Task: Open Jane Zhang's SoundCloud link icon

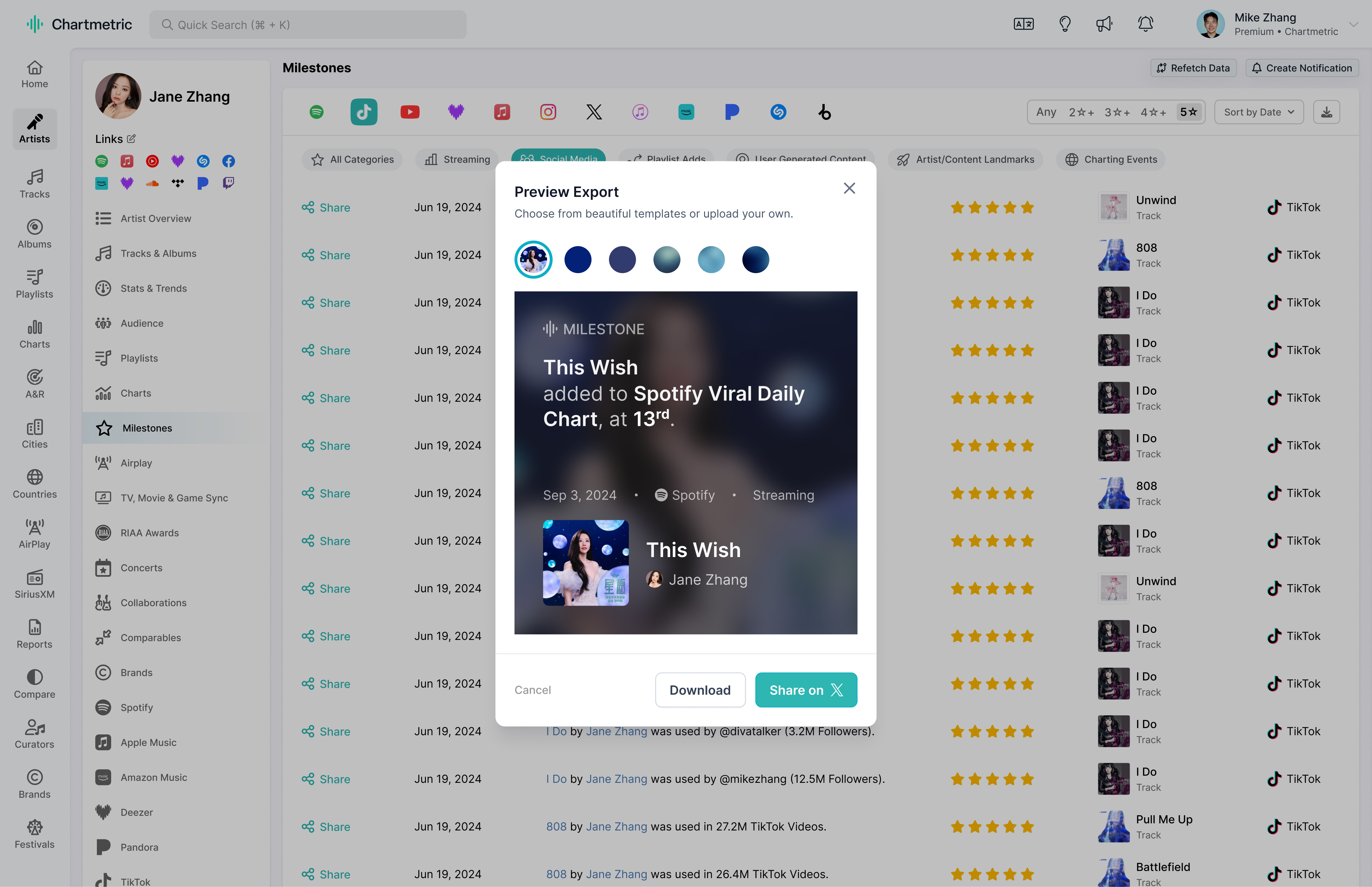Action: pos(152,183)
